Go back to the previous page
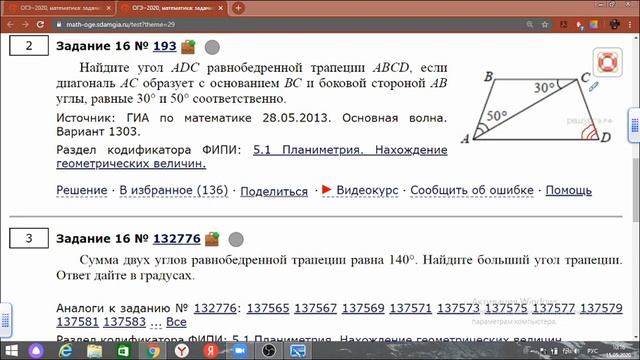The height and width of the screenshot is (360, 640). 10,24
